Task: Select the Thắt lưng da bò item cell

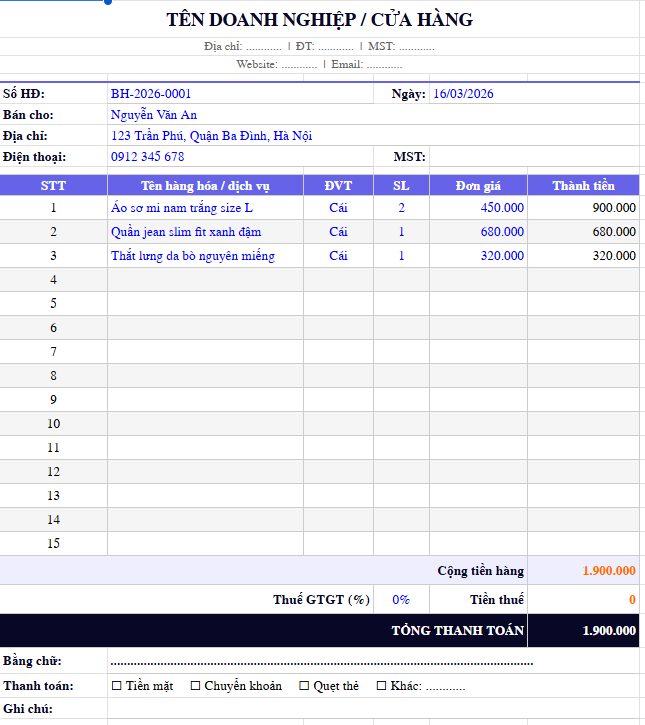Action: pyautogui.click(x=193, y=256)
